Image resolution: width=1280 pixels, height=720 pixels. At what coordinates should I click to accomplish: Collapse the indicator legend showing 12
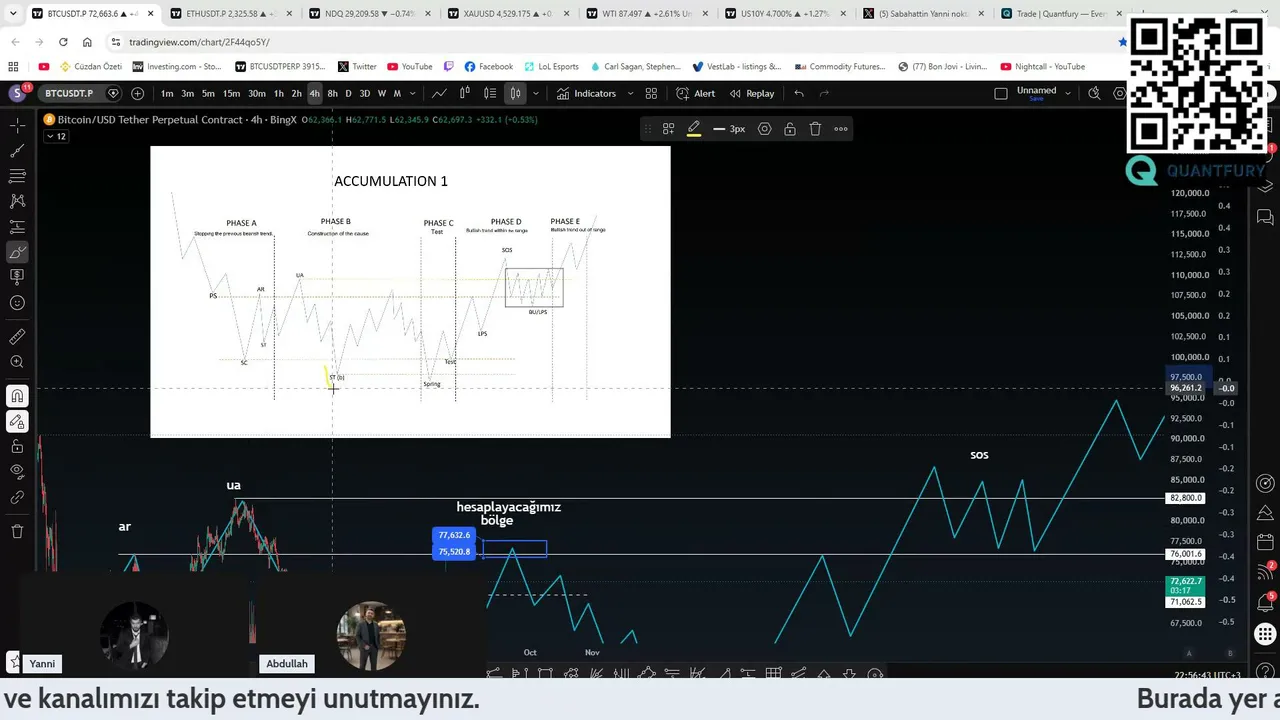(x=55, y=137)
